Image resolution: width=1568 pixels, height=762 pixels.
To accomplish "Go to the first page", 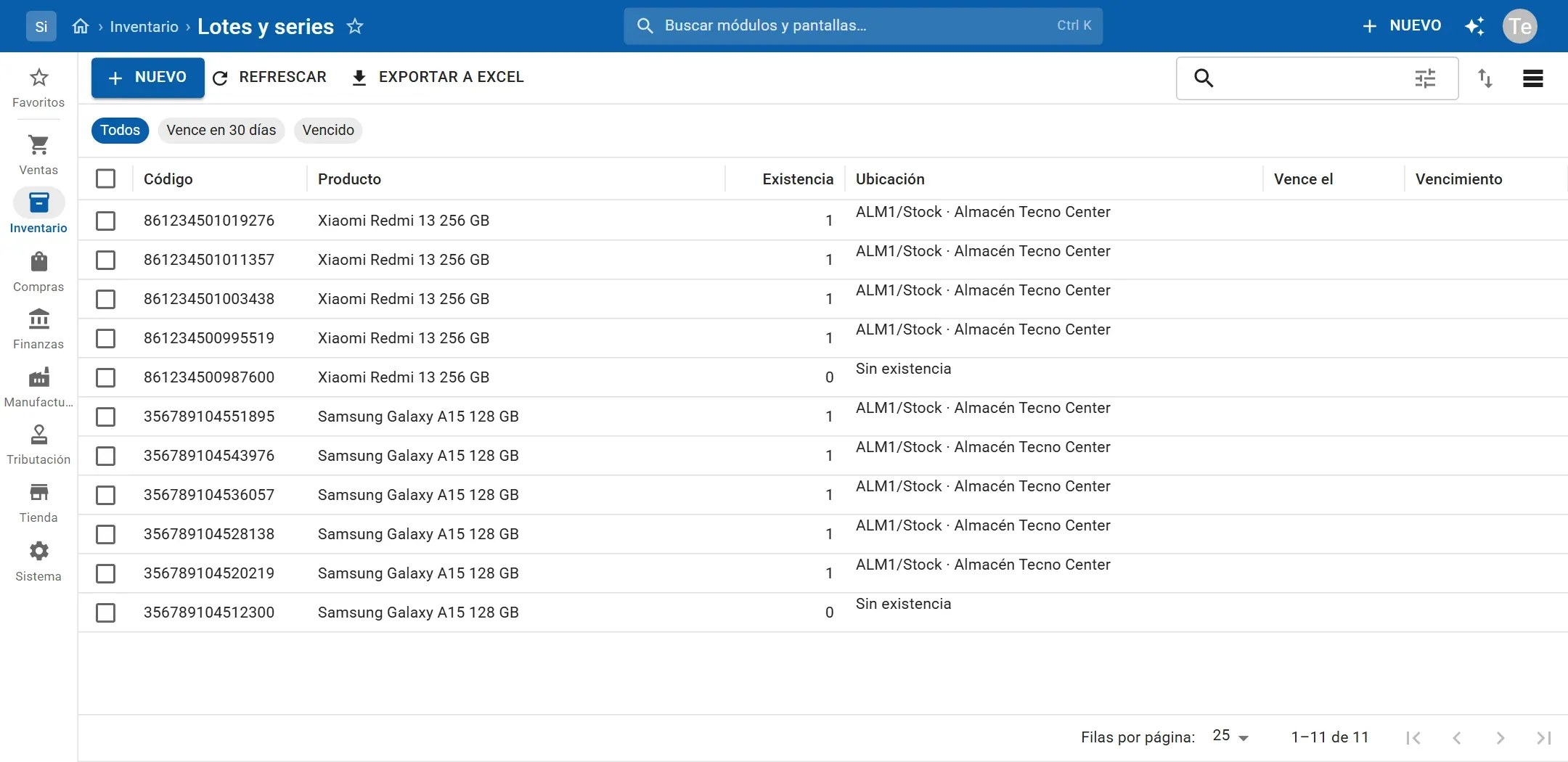I will click(x=1413, y=737).
